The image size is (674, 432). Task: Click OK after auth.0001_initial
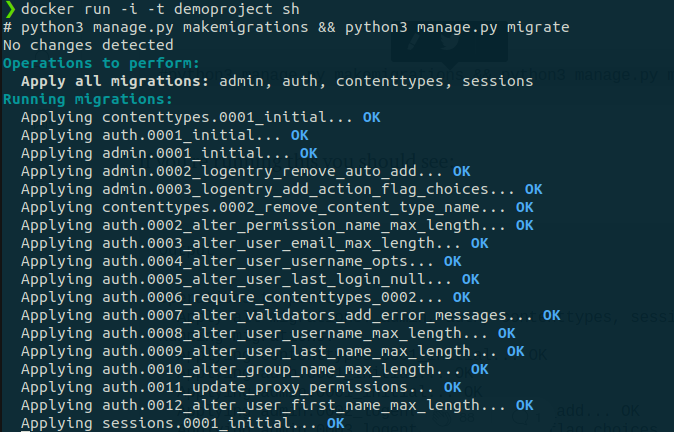tap(300, 135)
